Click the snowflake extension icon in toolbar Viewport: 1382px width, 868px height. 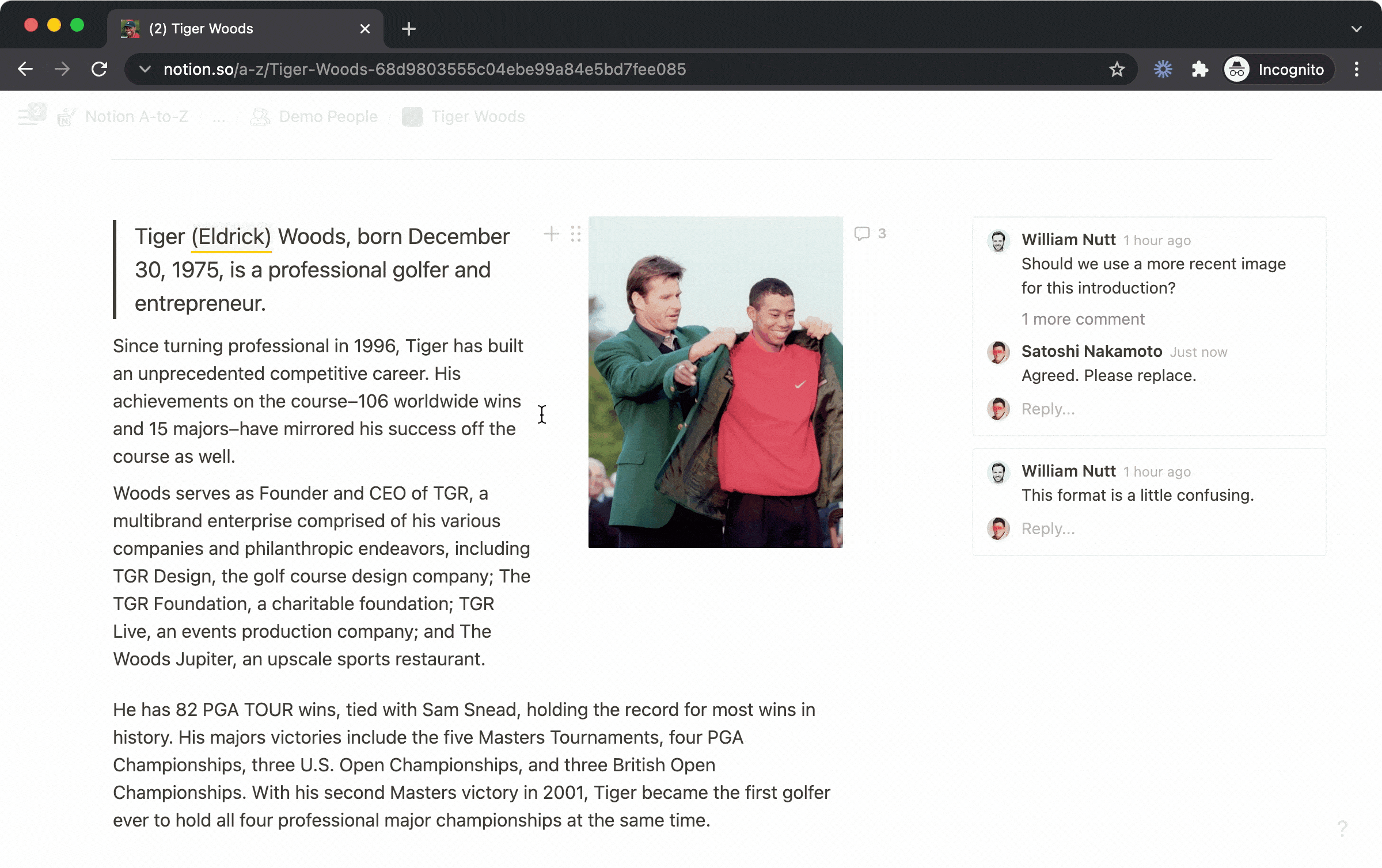click(x=1162, y=68)
